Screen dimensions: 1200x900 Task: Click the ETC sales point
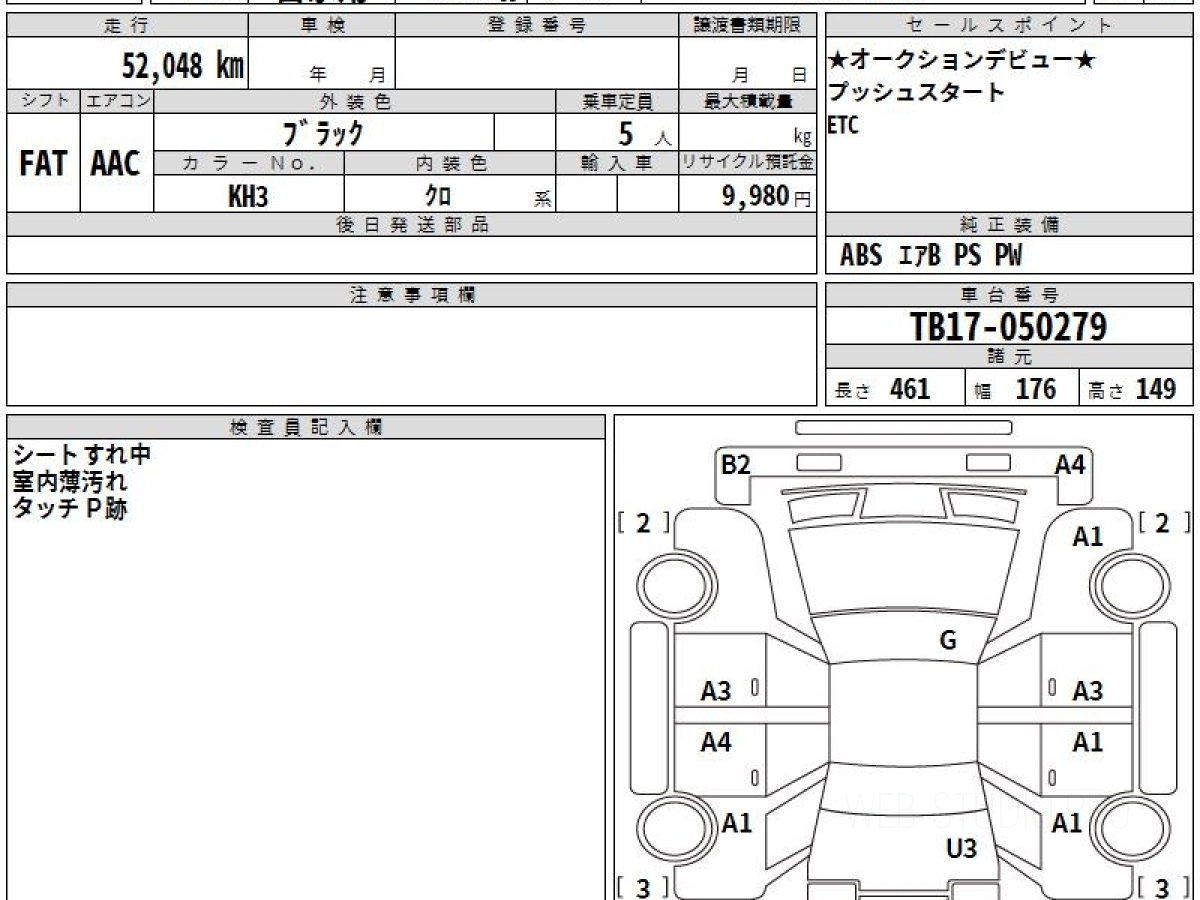tap(842, 125)
